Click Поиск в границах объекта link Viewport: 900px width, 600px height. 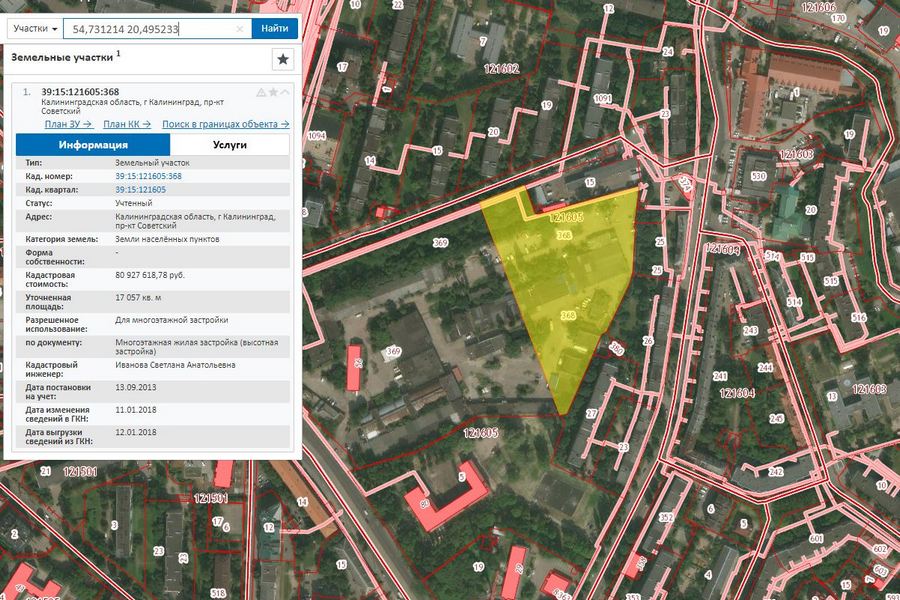(225, 124)
